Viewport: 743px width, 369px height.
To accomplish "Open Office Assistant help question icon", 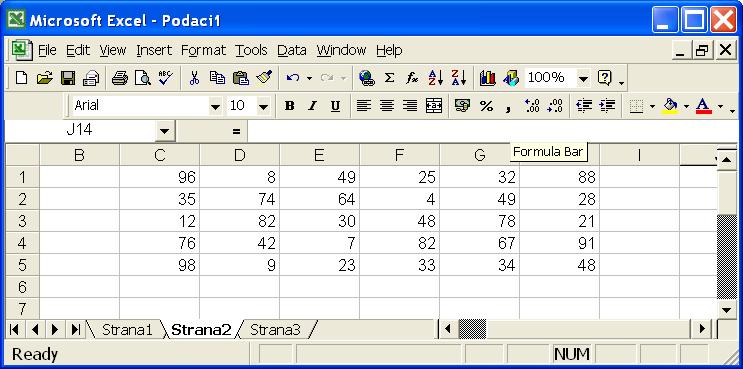I will (605, 78).
